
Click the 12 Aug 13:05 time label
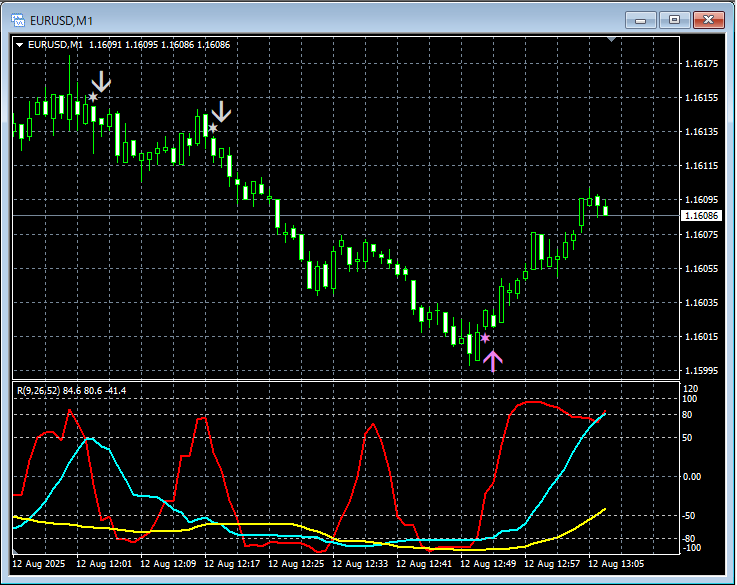(x=616, y=563)
